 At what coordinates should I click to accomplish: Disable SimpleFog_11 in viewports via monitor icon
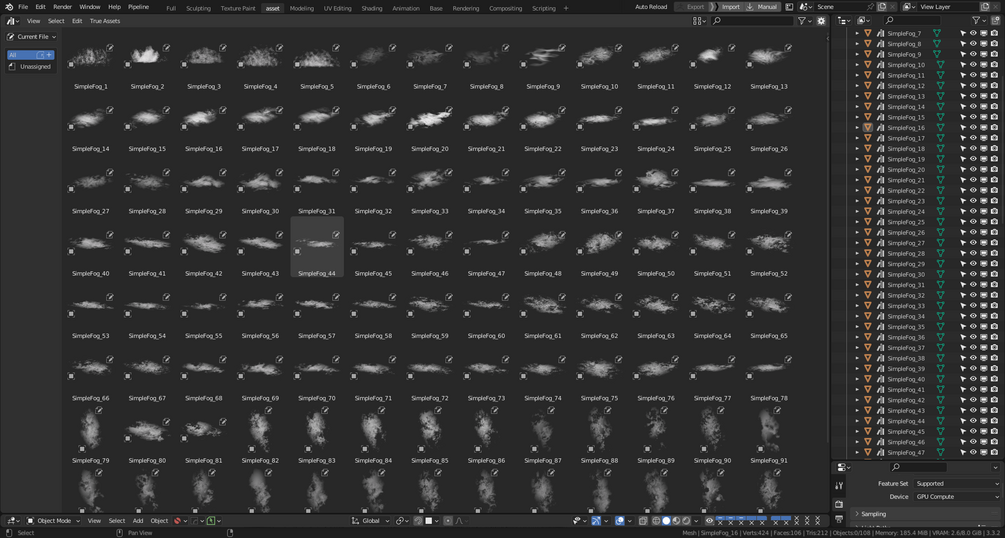click(x=984, y=76)
